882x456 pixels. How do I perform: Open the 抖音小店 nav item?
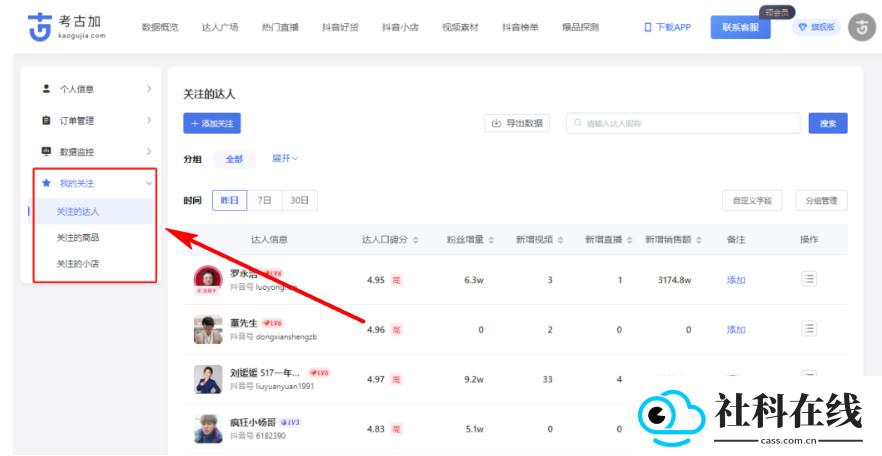pyautogui.click(x=400, y=27)
